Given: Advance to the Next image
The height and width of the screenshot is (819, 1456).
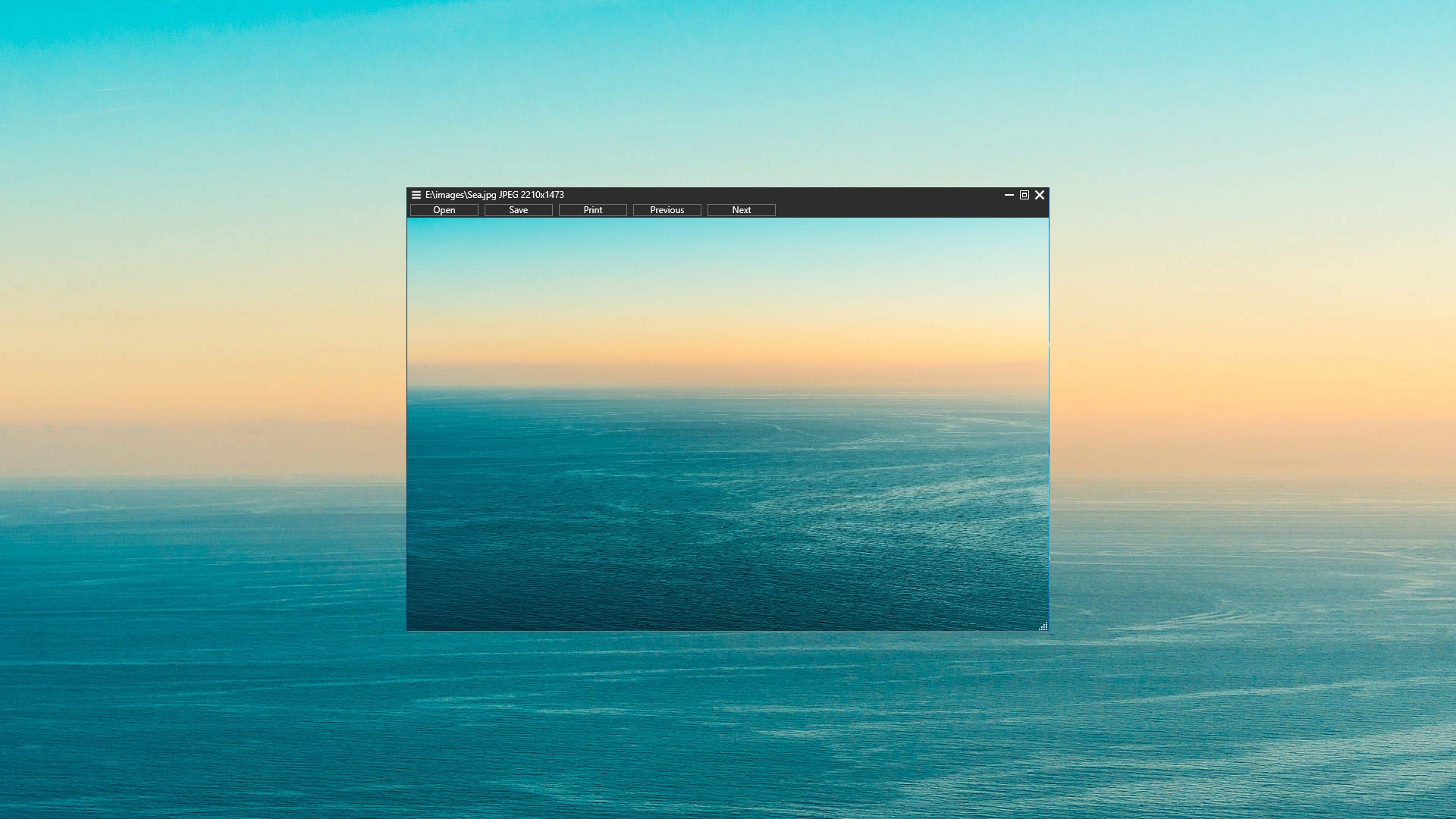Looking at the screenshot, I should click(742, 210).
